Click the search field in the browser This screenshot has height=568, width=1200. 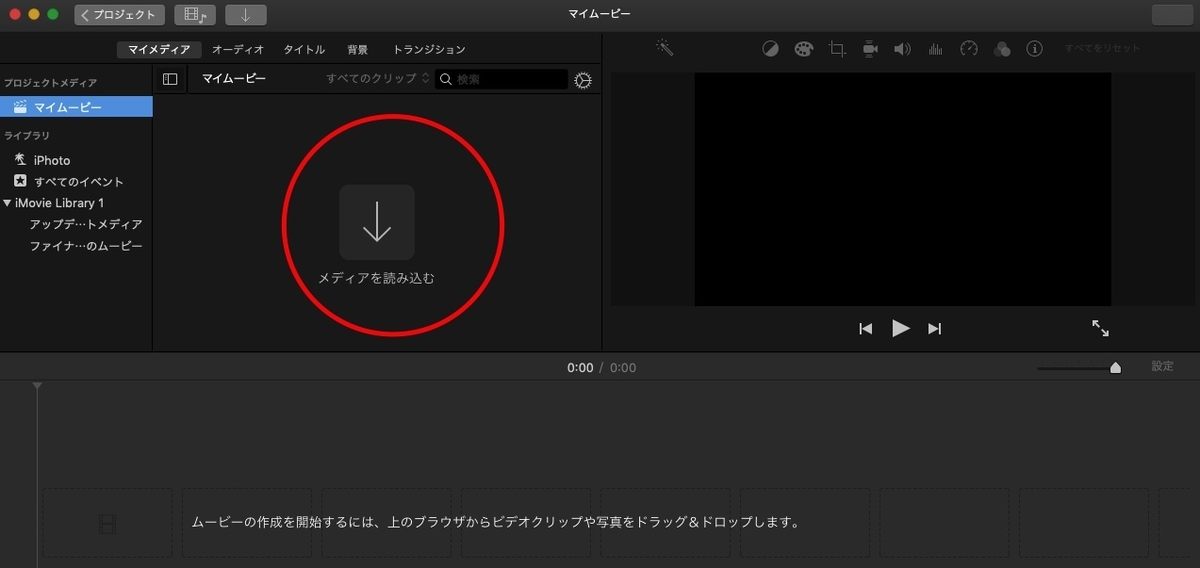[x=501, y=79]
